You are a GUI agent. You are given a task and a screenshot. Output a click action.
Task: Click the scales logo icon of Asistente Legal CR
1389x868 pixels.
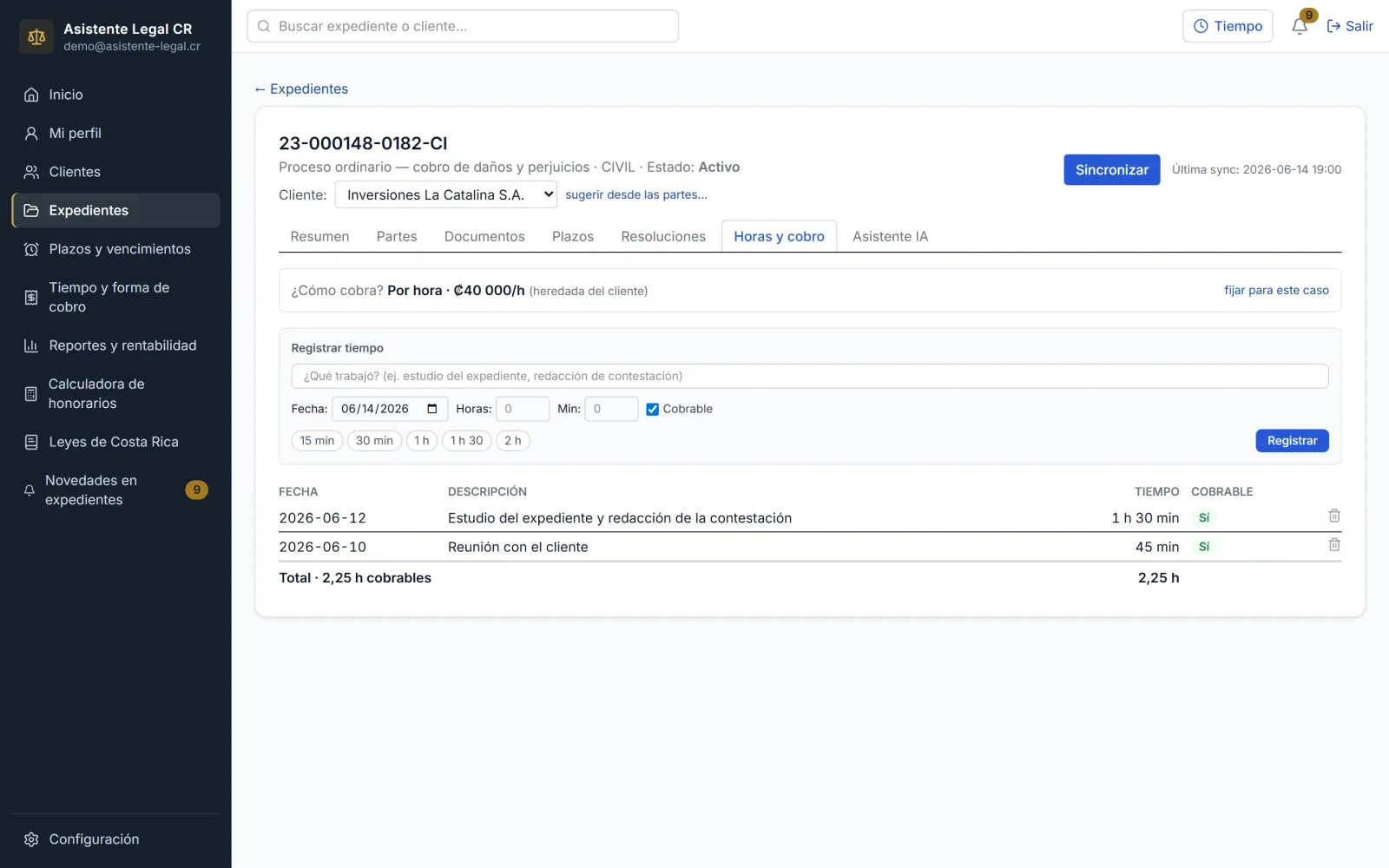coord(36,36)
